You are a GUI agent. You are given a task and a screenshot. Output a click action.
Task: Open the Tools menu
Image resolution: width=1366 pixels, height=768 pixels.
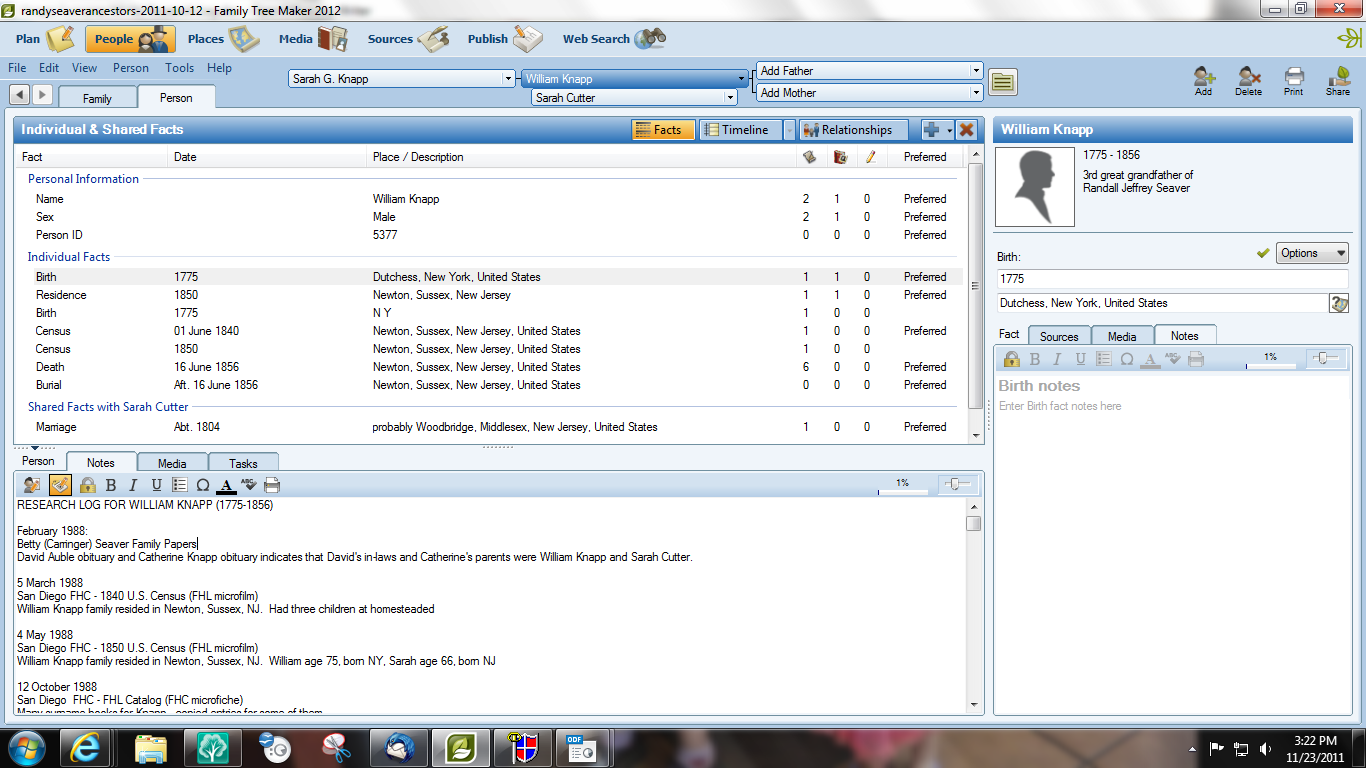pos(180,68)
